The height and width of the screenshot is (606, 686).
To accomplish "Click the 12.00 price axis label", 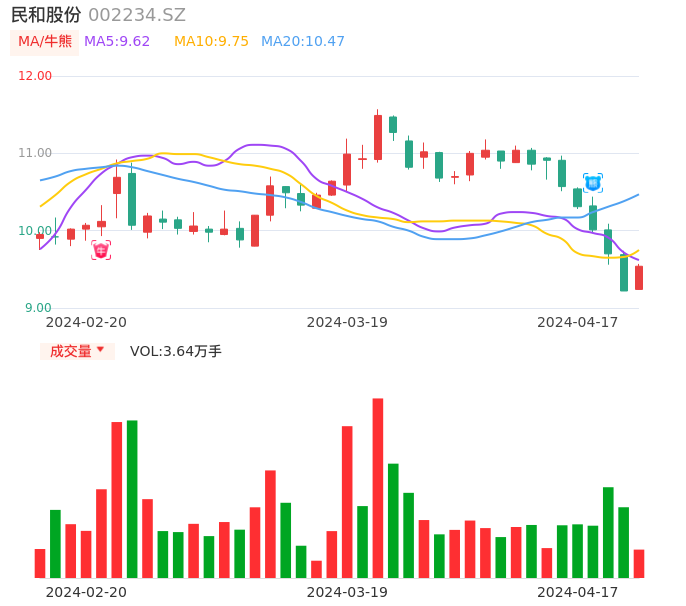I will point(35,76).
